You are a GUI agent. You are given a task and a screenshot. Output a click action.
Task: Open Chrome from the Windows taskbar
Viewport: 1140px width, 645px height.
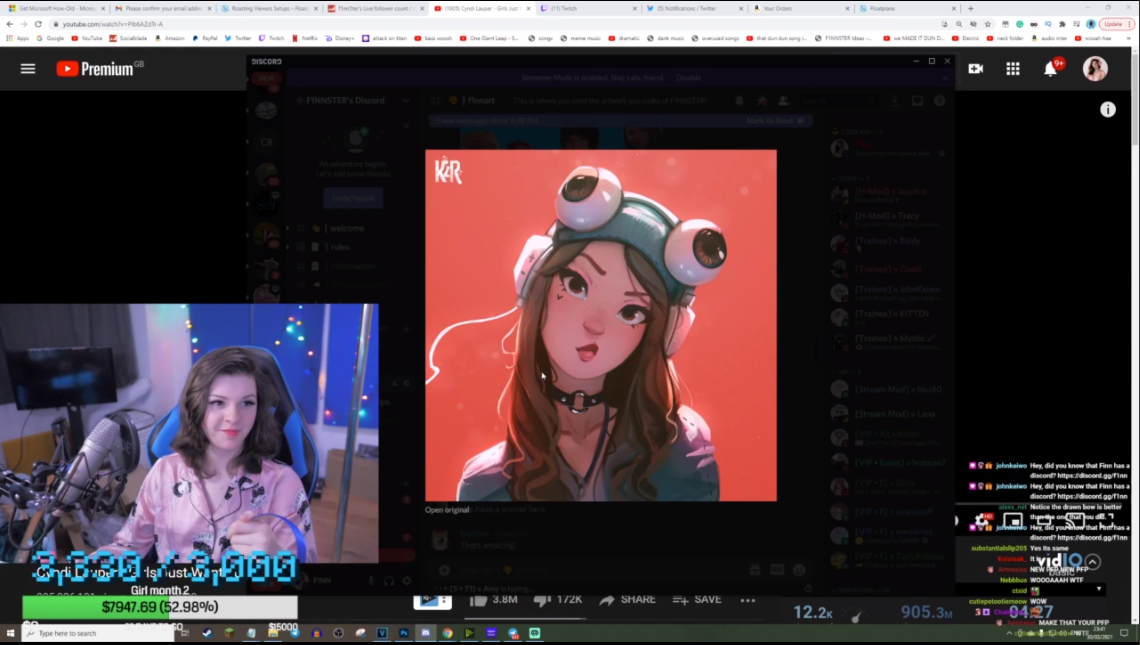[447, 633]
